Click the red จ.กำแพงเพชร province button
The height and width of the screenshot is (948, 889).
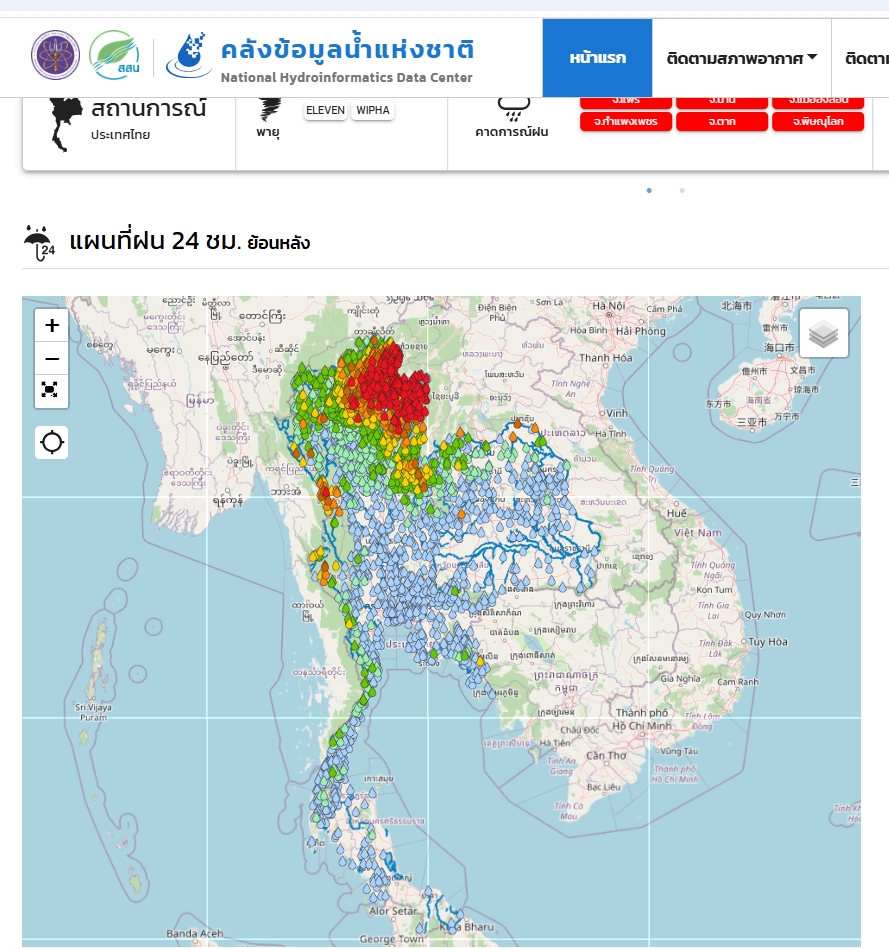coord(625,121)
